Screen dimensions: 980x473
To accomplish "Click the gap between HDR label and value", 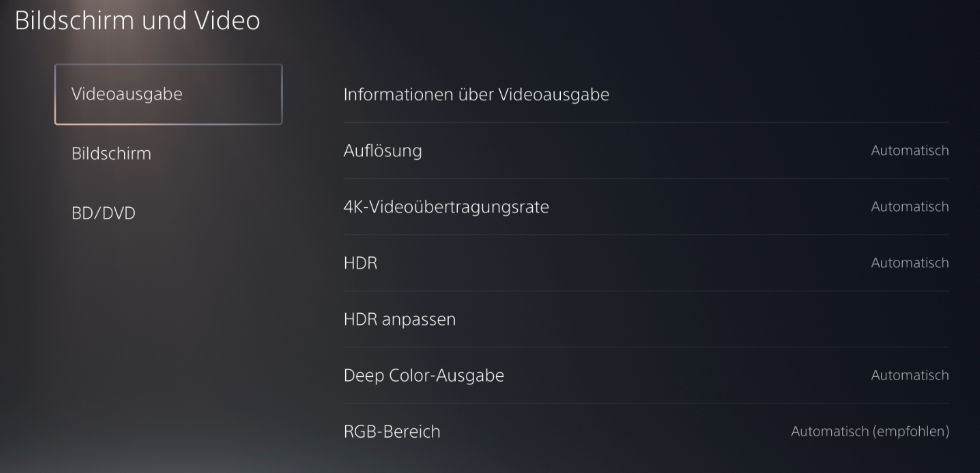I will click(x=620, y=263).
